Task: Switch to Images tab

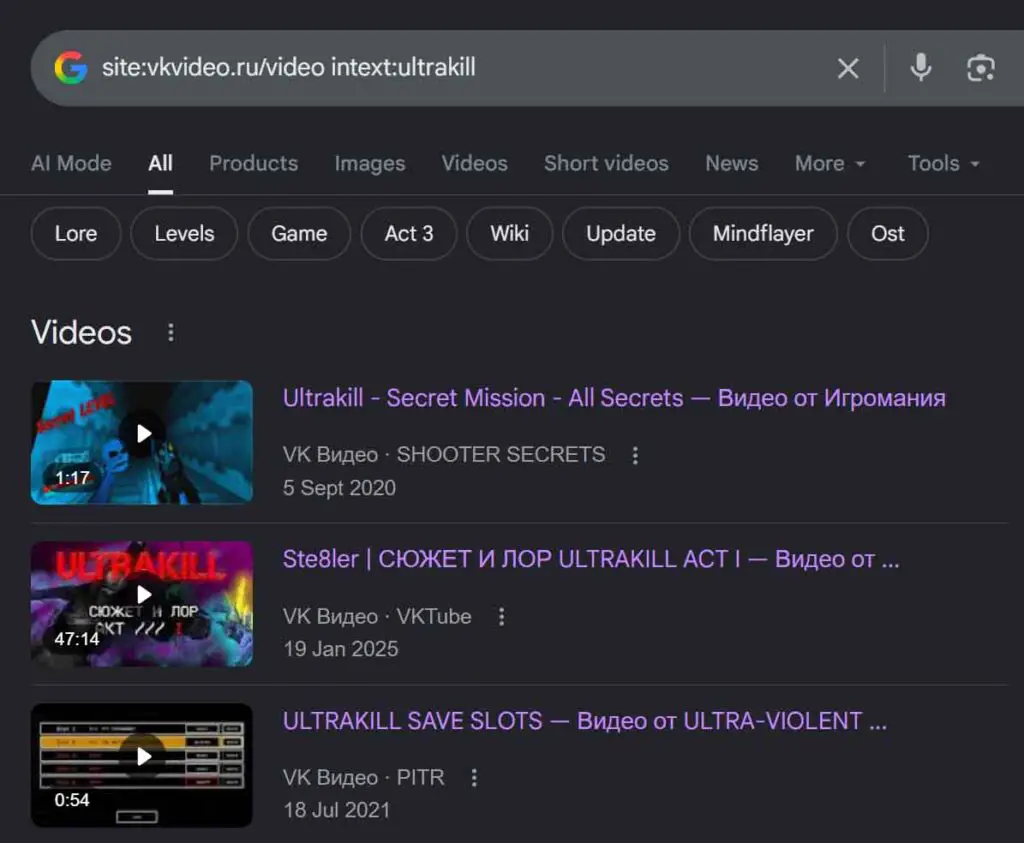Action: coord(370,163)
